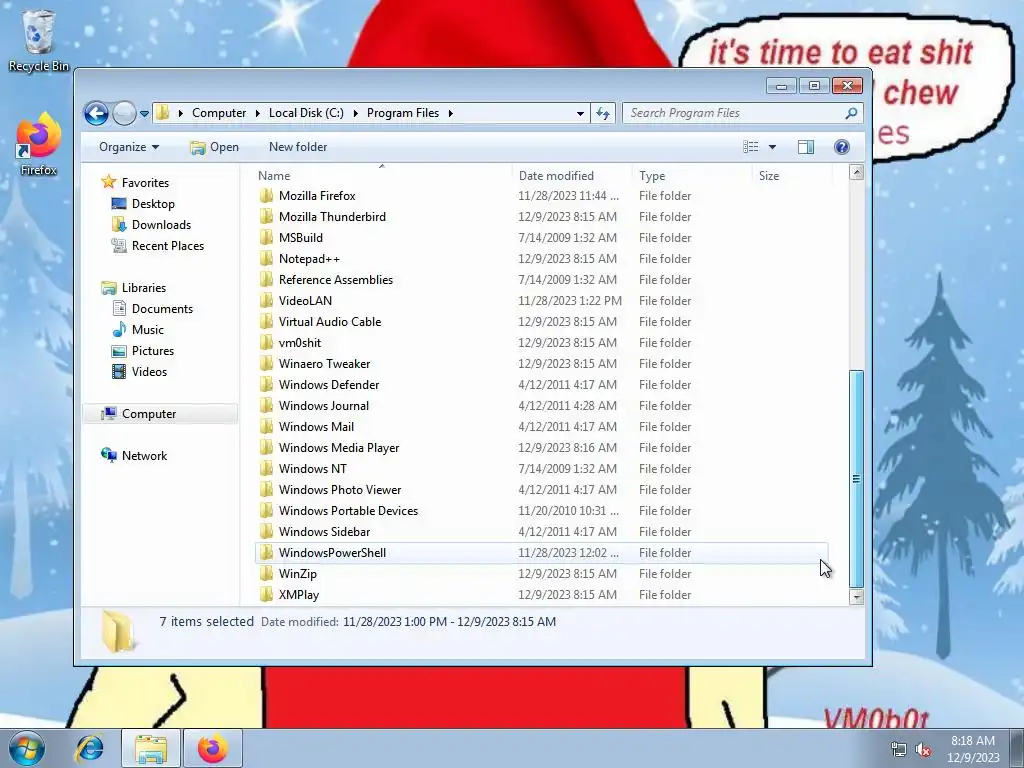Viewport: 1024px width, 768px height.
Task: Select Local Disk (C:) in the breadcrumb
Action: pos(306,113)
